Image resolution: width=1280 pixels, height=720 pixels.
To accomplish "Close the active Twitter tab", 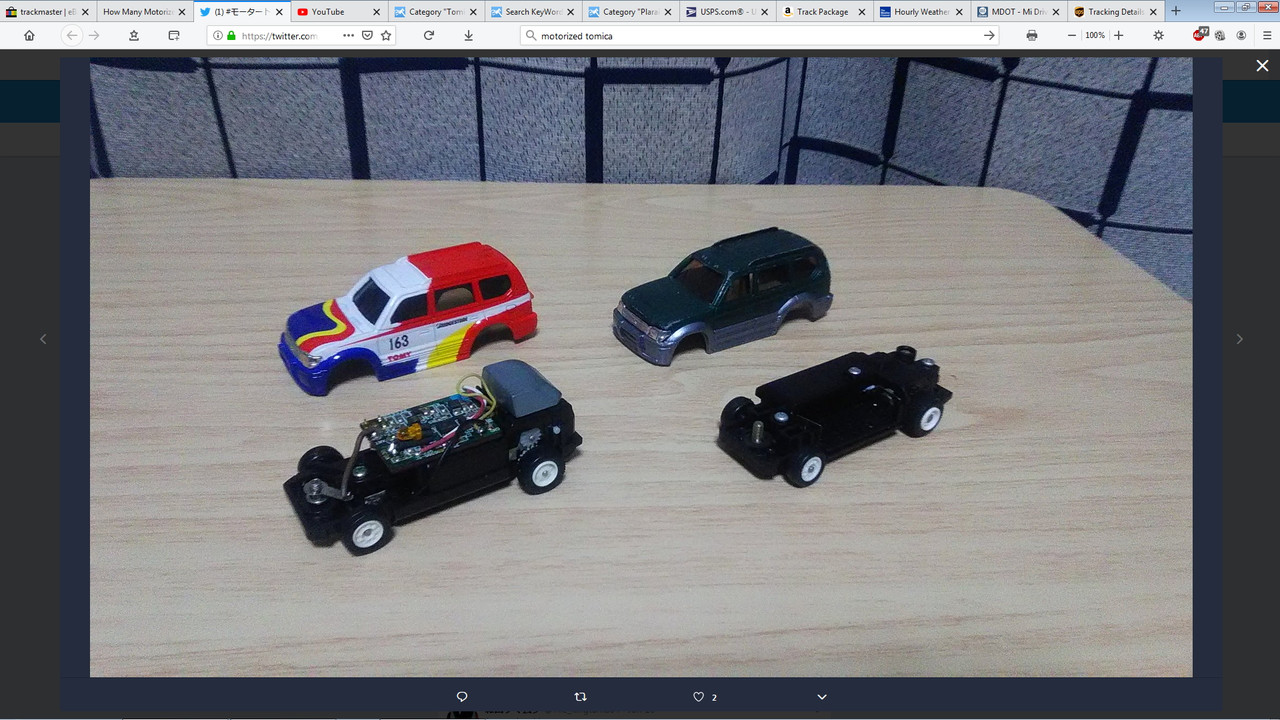I will point(279,12).
